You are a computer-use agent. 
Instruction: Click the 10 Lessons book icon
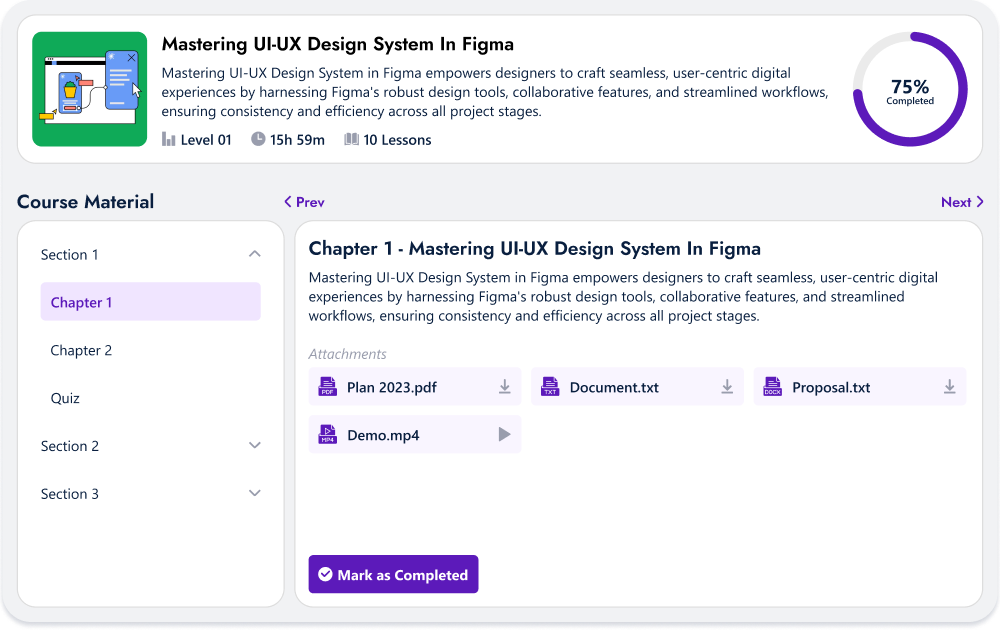[351, 140]
